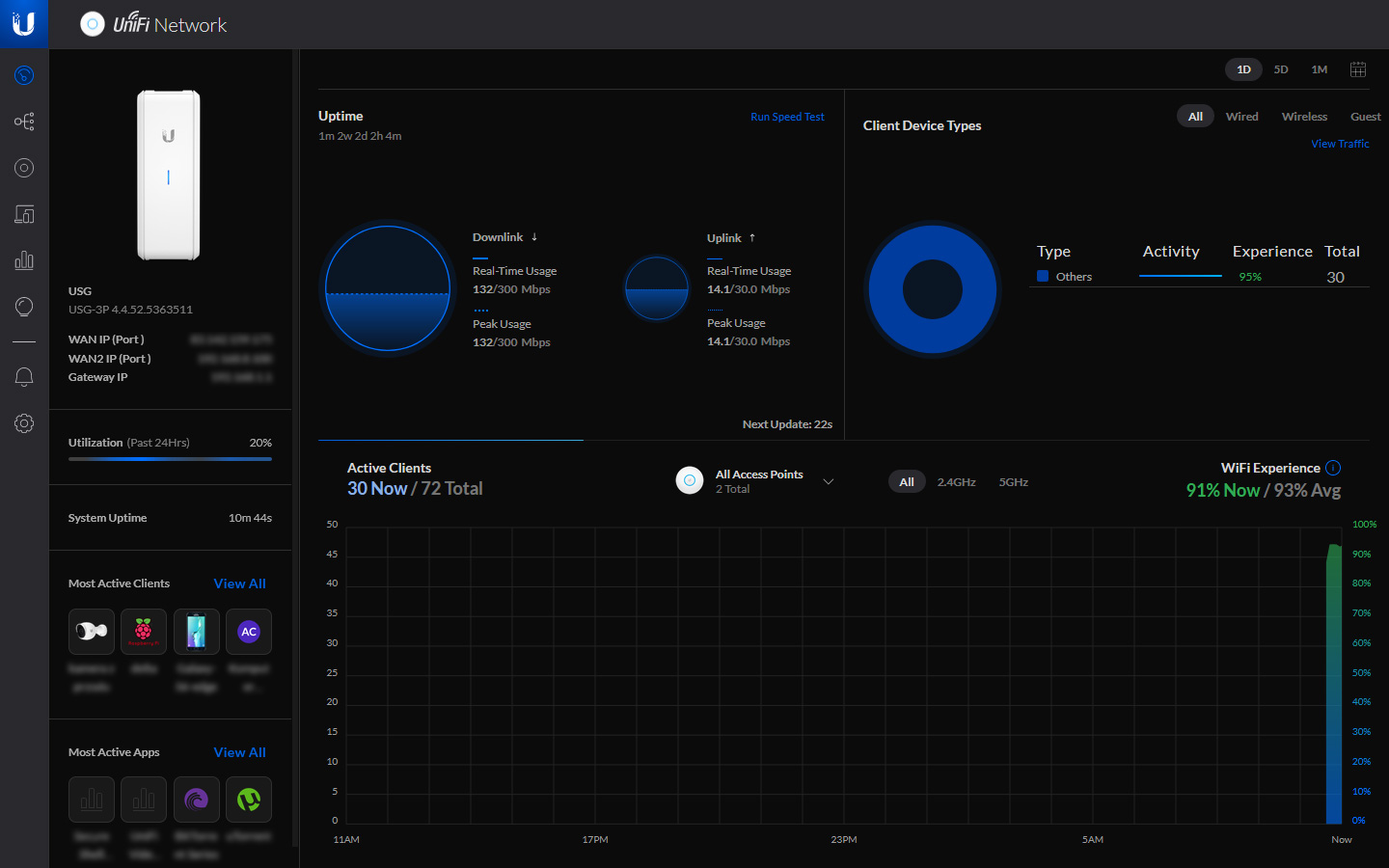
Task: Open the purple AC client icon
Action: (249, 632)
